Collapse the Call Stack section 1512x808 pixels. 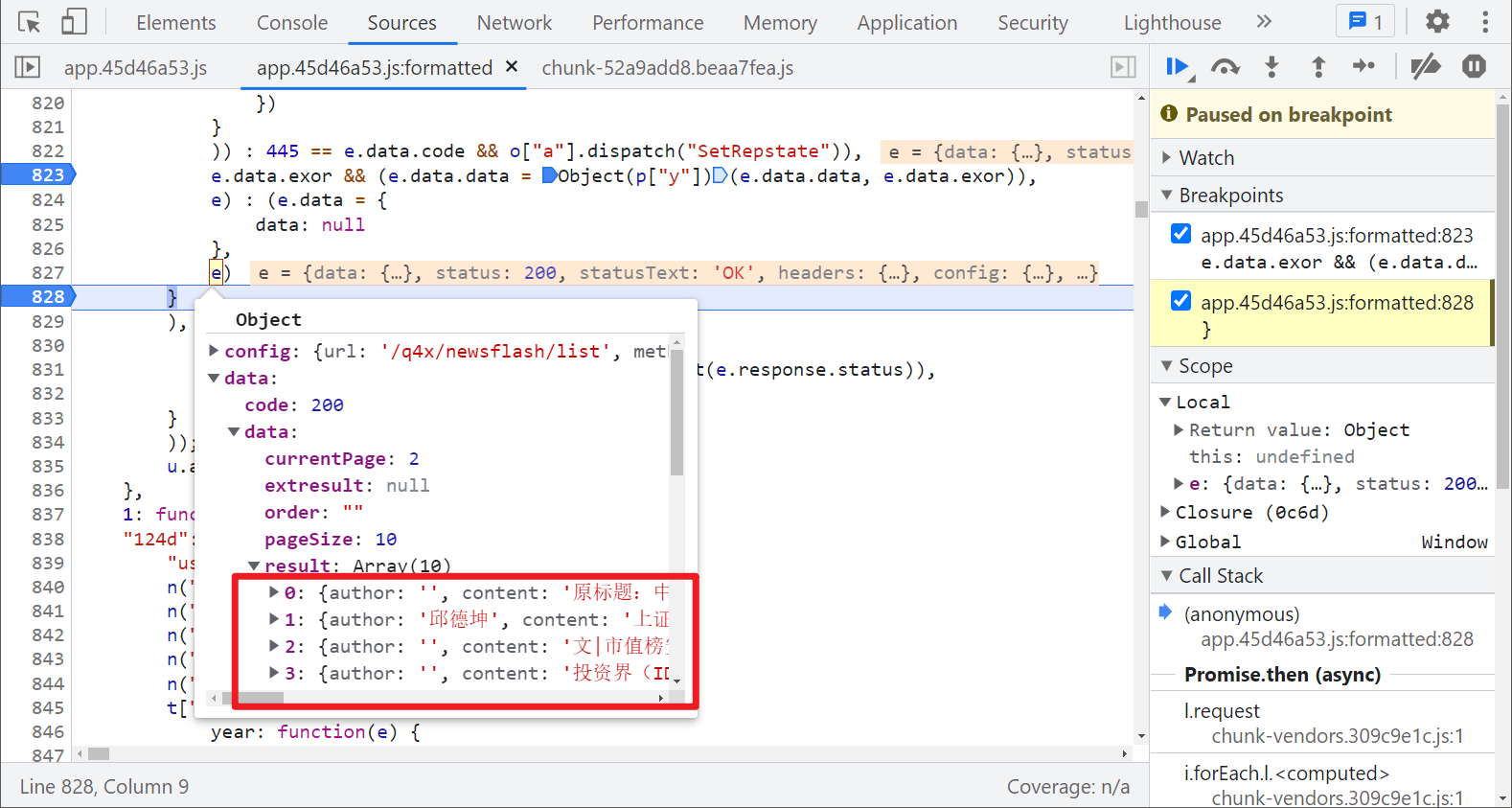pos(1220,576)
